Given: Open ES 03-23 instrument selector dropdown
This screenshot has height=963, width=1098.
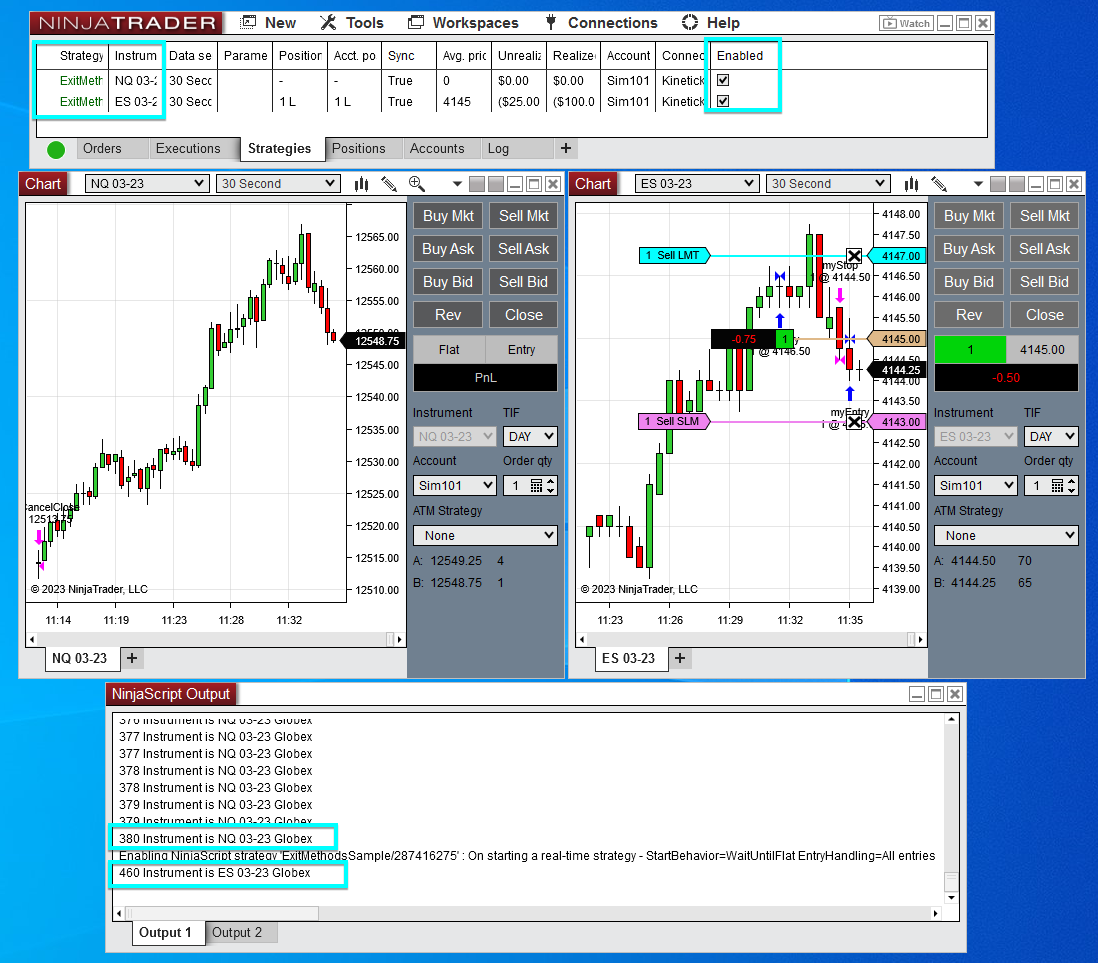Looking at the screenshot, I should pyautogui.click(x=697, y=183).
